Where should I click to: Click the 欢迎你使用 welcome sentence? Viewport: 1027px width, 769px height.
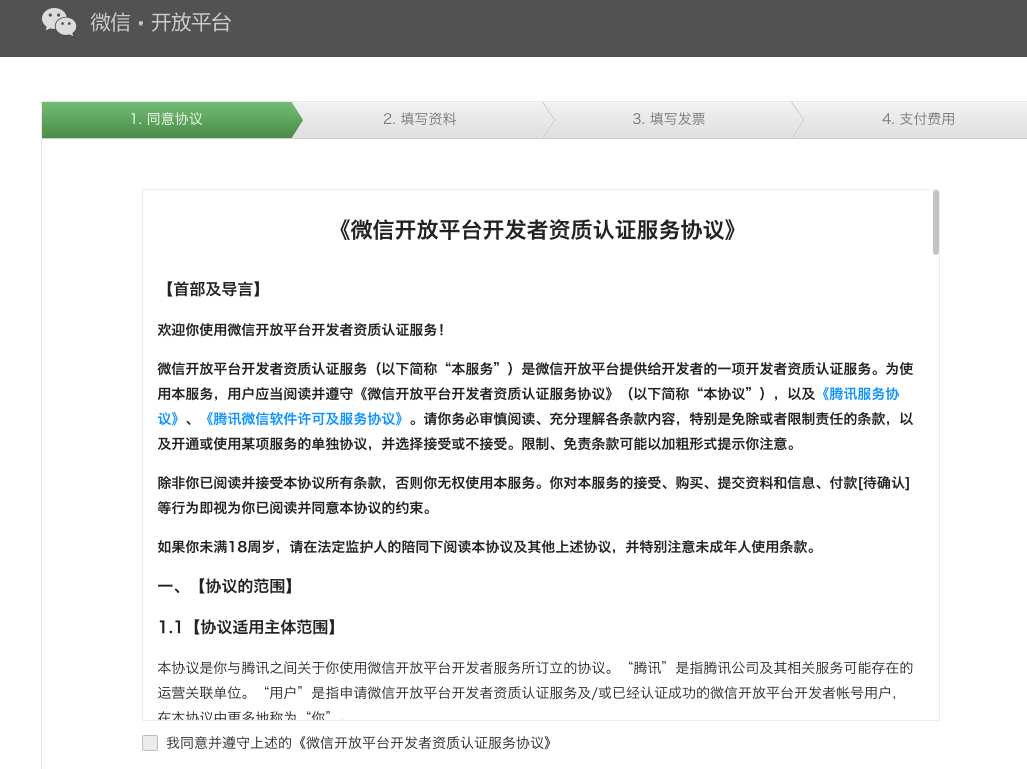[300, 330]
